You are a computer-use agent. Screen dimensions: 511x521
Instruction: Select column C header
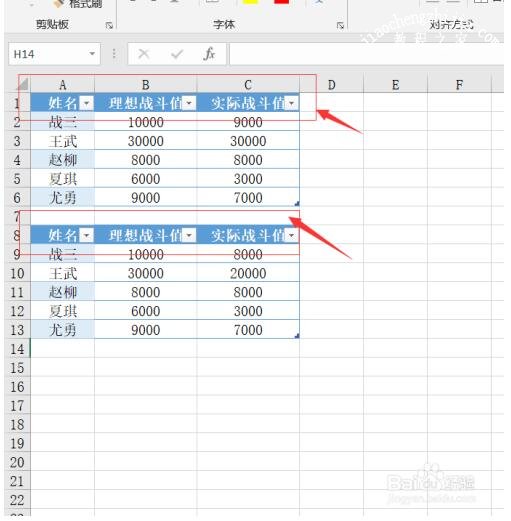[248, 85]
